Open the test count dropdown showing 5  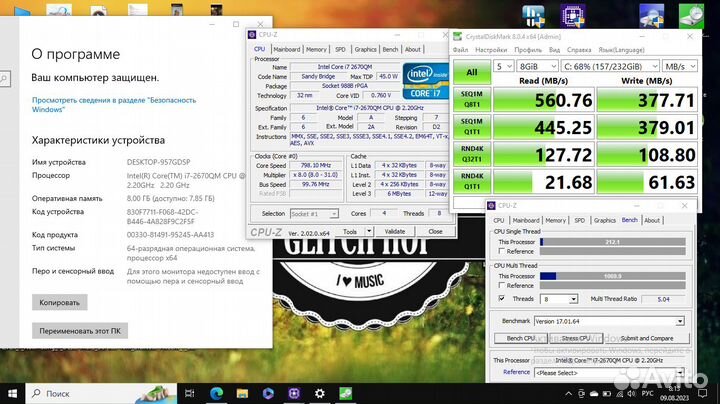[503, 67]
